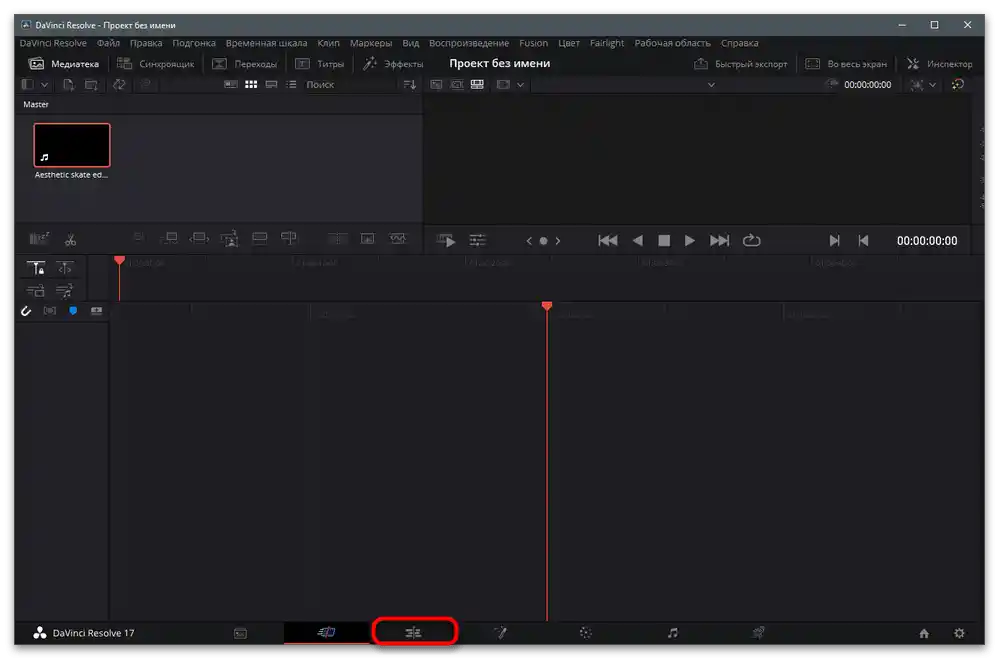Viewport: 999px width, 659px height.
Task: Open the Рабочая область menu
Action: pyautogui.click(x=672, y=43)
